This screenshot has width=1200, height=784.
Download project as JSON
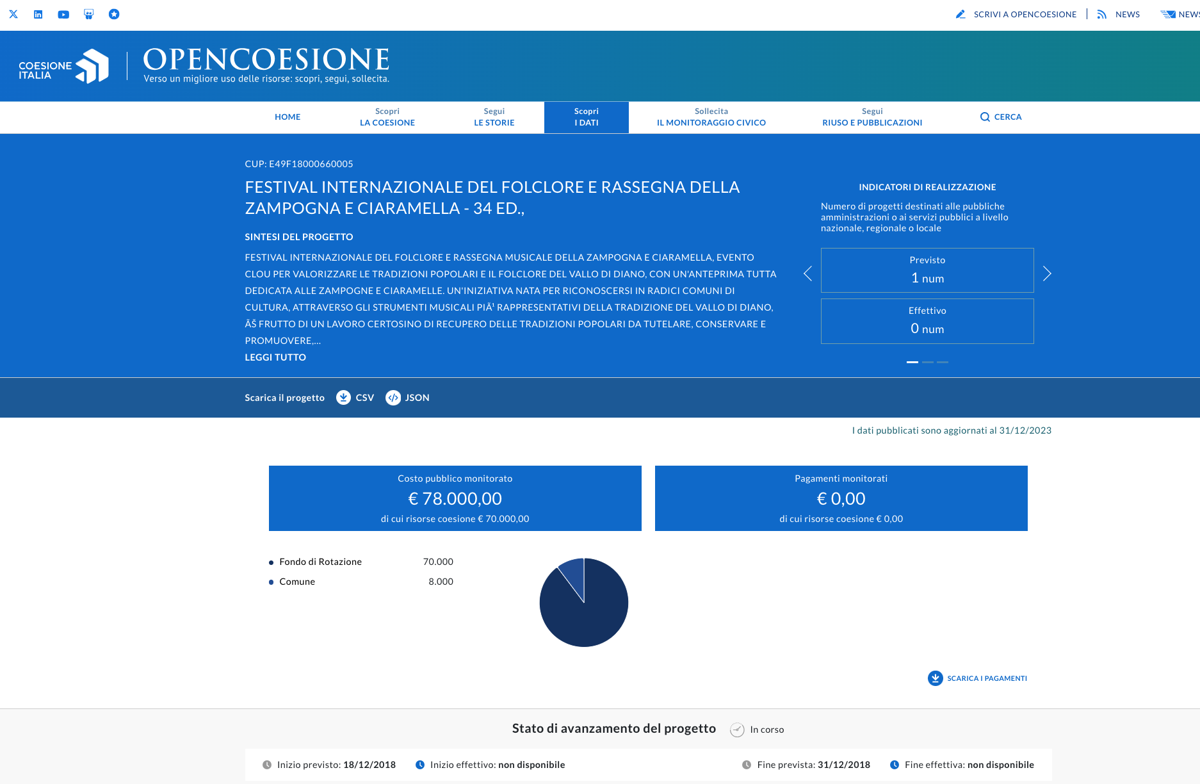coord(407,398)
